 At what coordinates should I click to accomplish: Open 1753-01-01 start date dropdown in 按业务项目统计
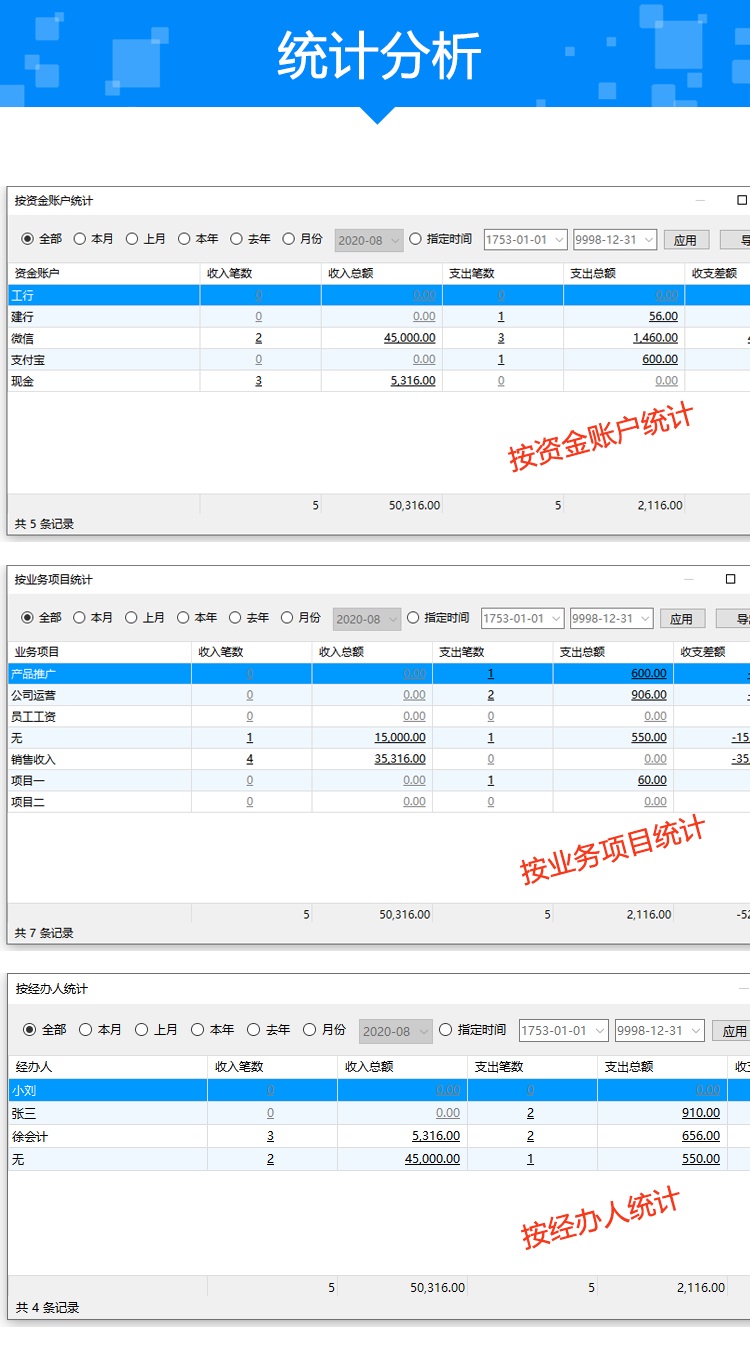(523, 619)
